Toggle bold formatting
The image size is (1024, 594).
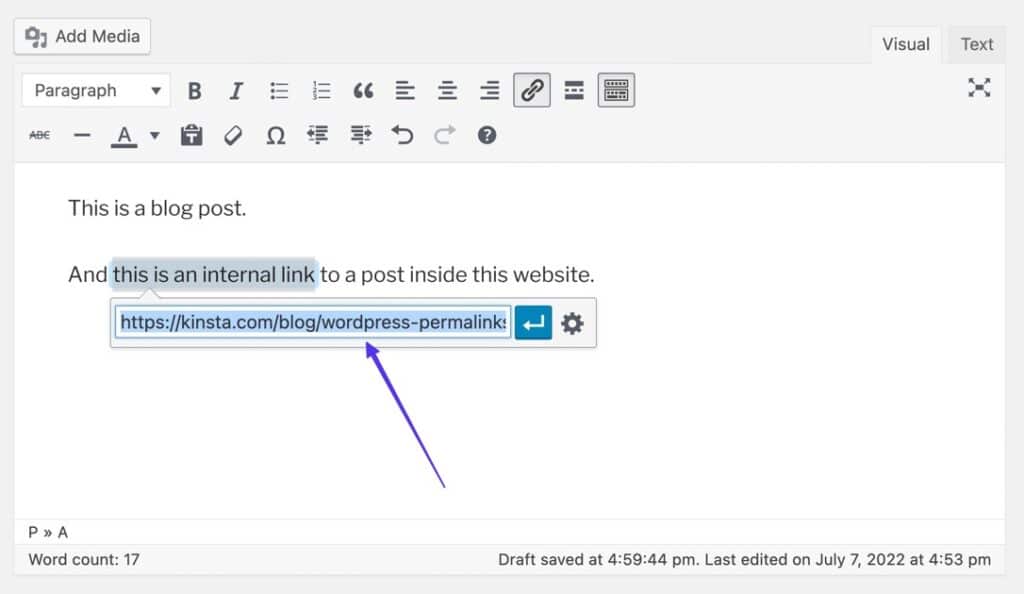194,90
